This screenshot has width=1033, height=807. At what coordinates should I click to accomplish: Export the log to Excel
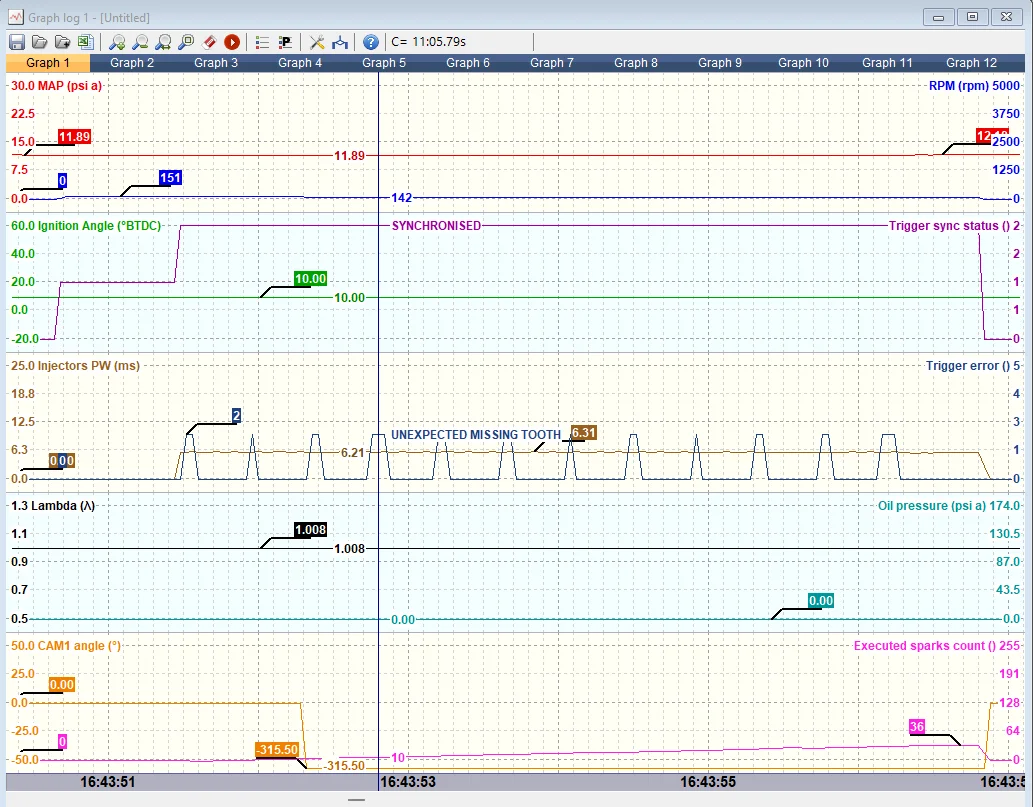click(x=85, y=42)
